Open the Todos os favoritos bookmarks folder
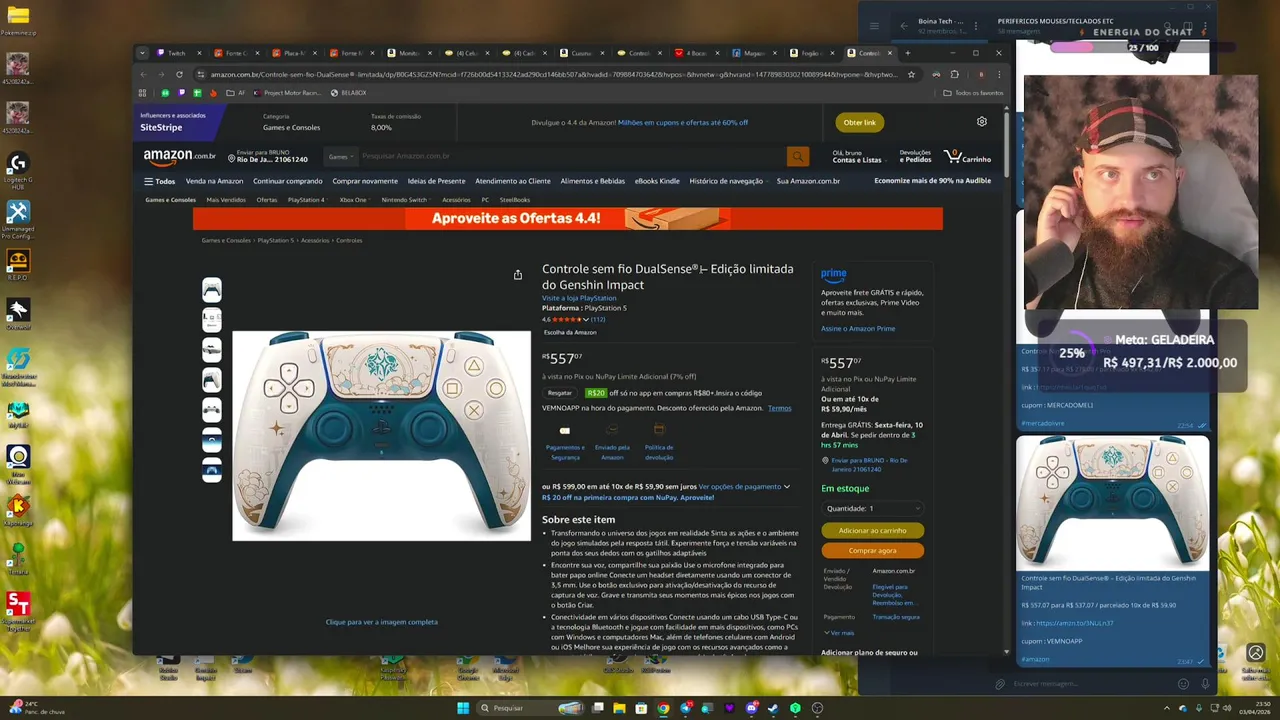Image resolution: width=1280 pixels, height=720 pixels. 973,93
